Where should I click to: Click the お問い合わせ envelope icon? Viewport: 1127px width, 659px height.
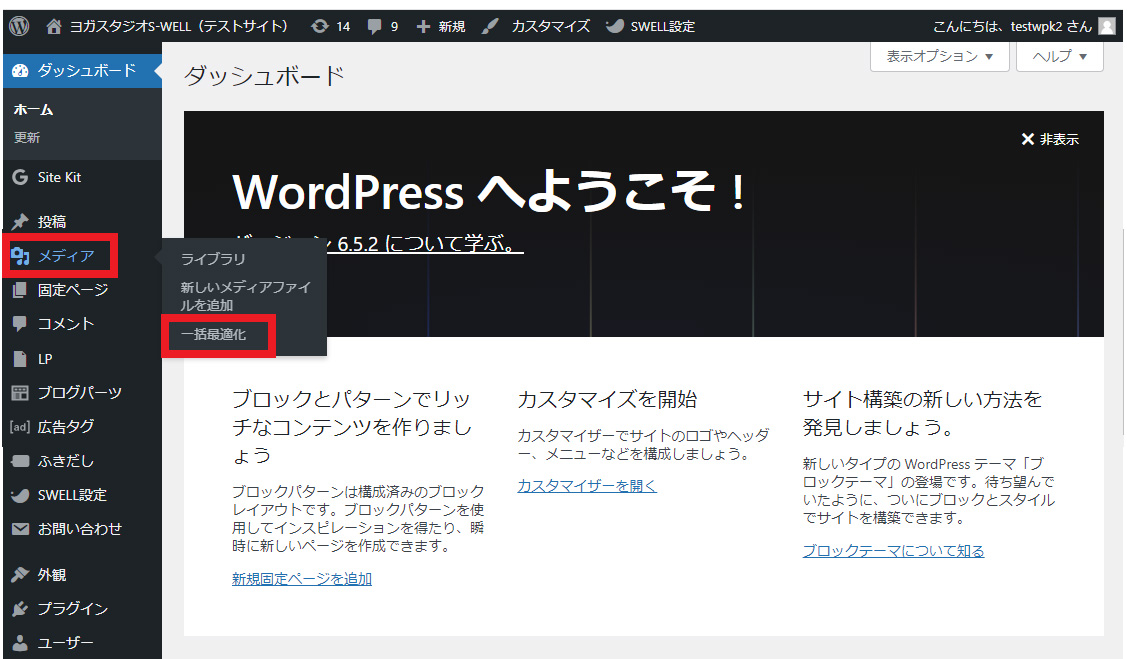pos(20,529)
